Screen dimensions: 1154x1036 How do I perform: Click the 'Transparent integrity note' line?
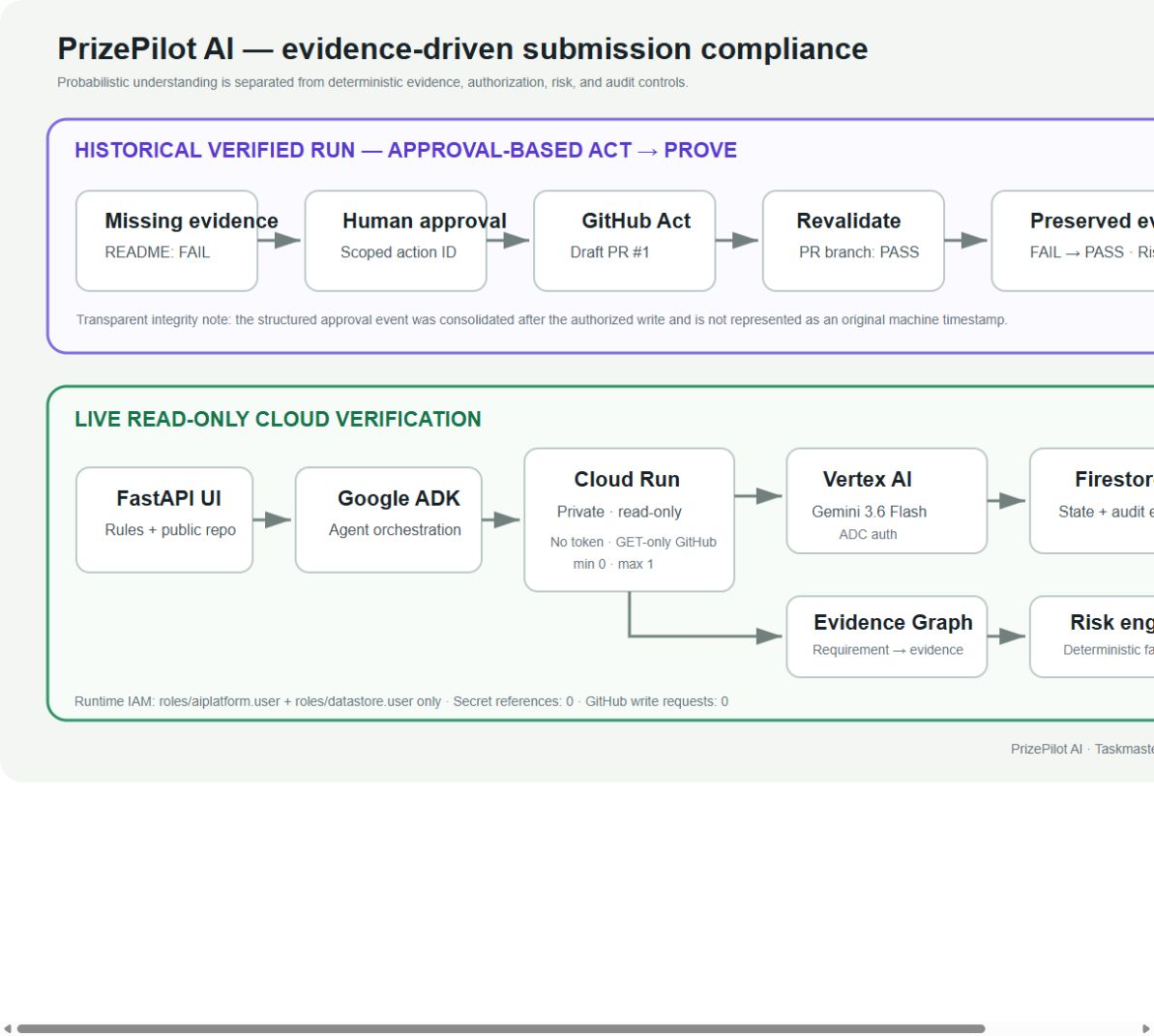point(541,320)
